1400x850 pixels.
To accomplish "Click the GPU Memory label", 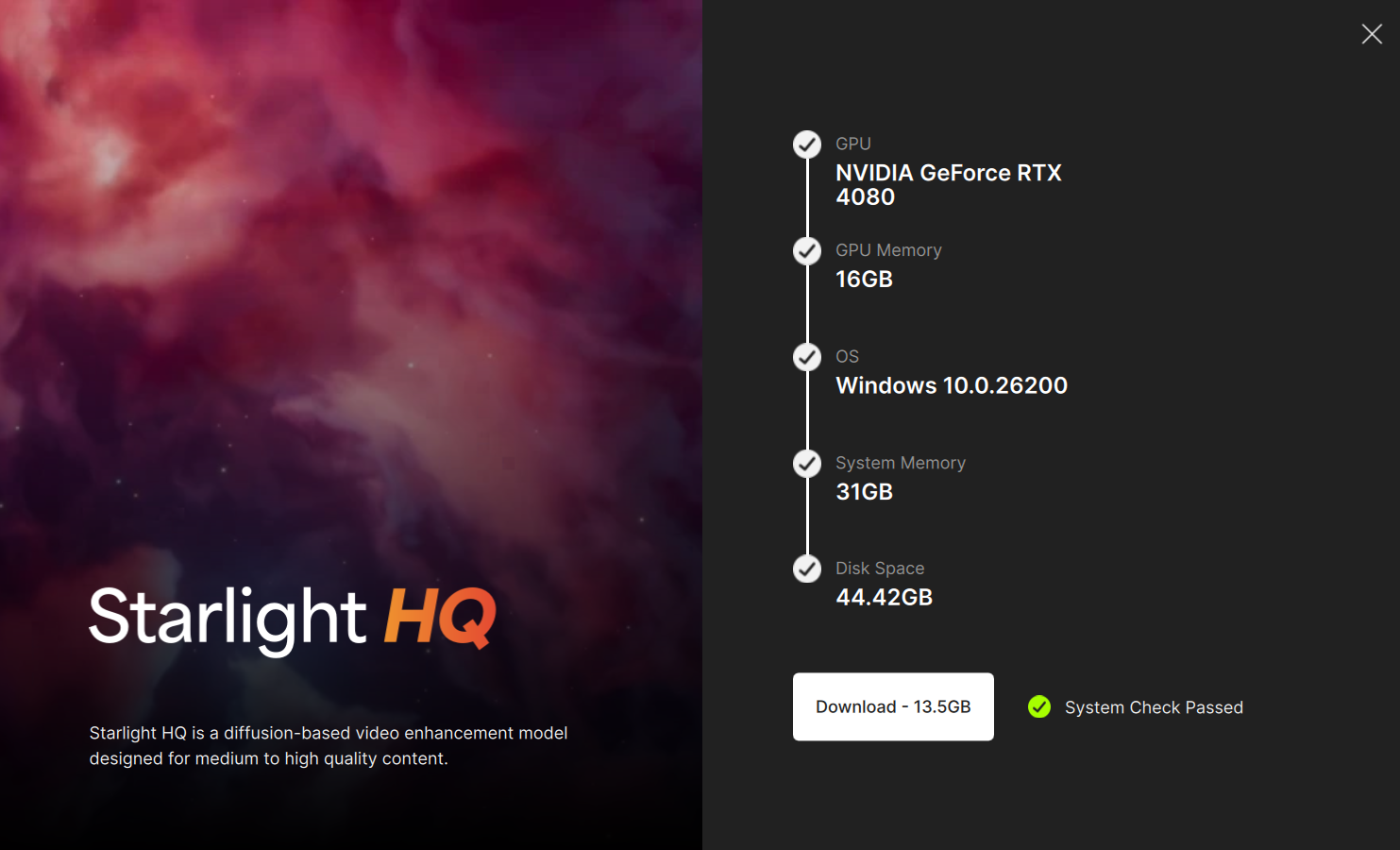I will 888,250.
